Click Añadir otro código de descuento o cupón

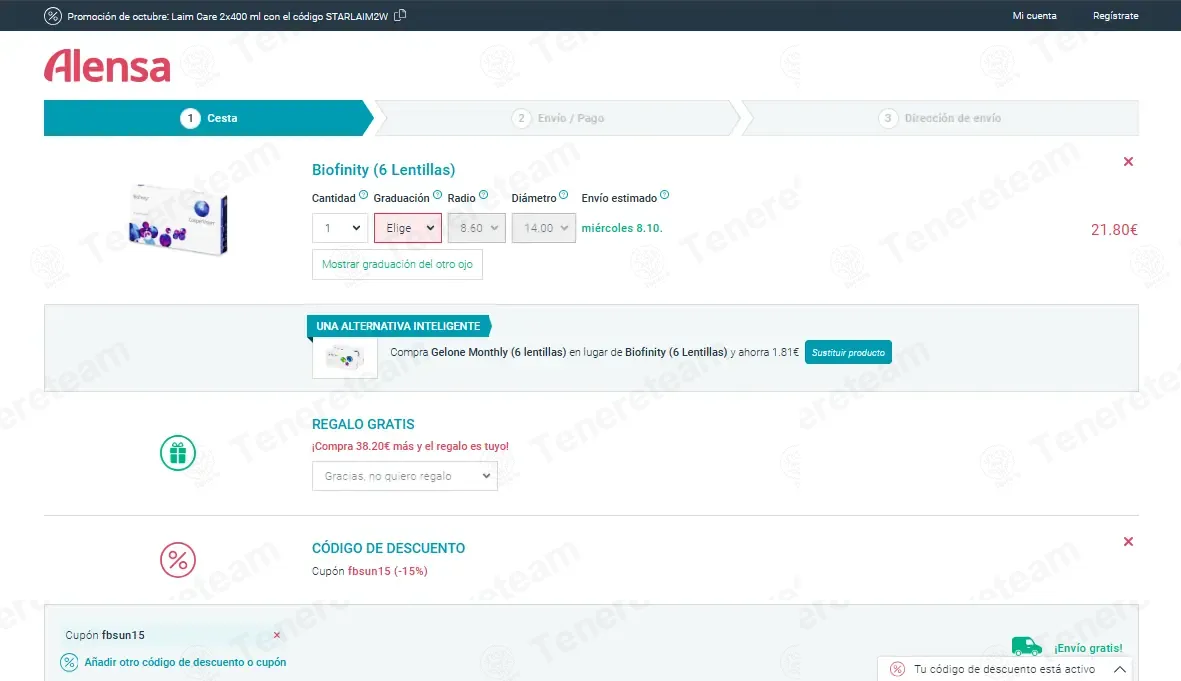pyautogui.click(x=185, y=662)
